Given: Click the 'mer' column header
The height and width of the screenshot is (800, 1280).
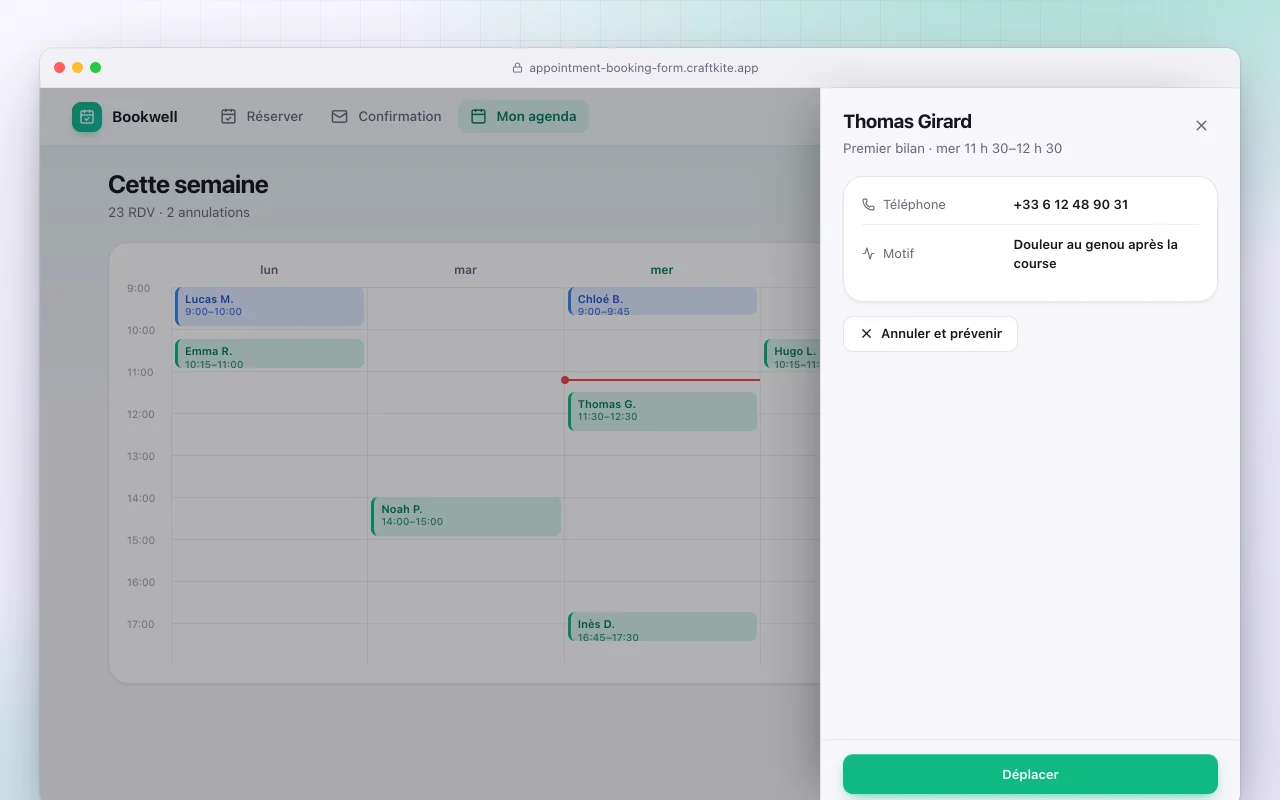Looking at the screenshot, I should click(662, 270).
